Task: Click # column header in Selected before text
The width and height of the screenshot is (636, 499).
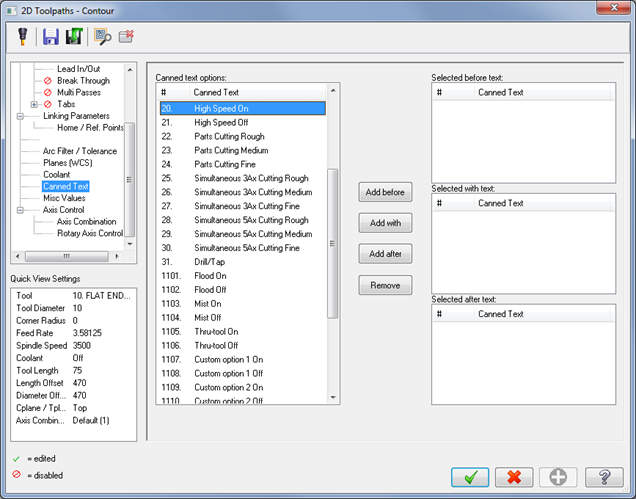Action: pos(453,92)
